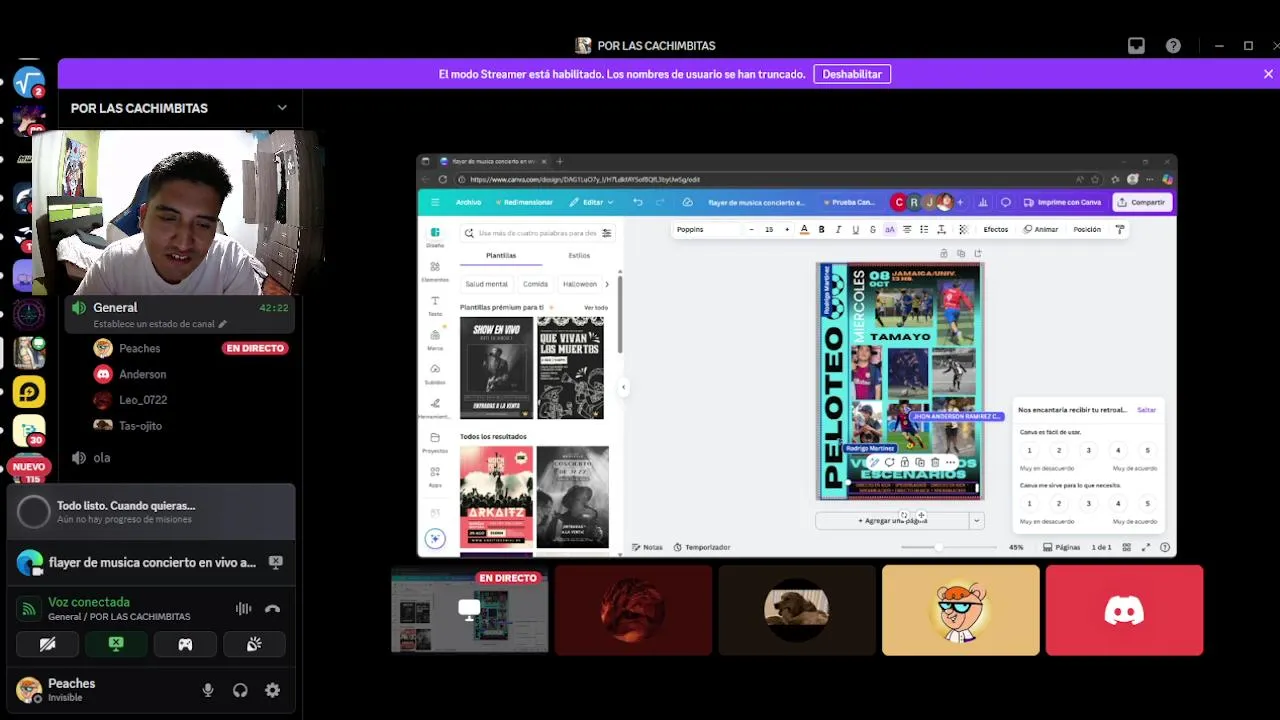The height and width of the screenshot is (720, 1280).
Task: Toggle bold text formatting
Action: click(x=822, y=229)
